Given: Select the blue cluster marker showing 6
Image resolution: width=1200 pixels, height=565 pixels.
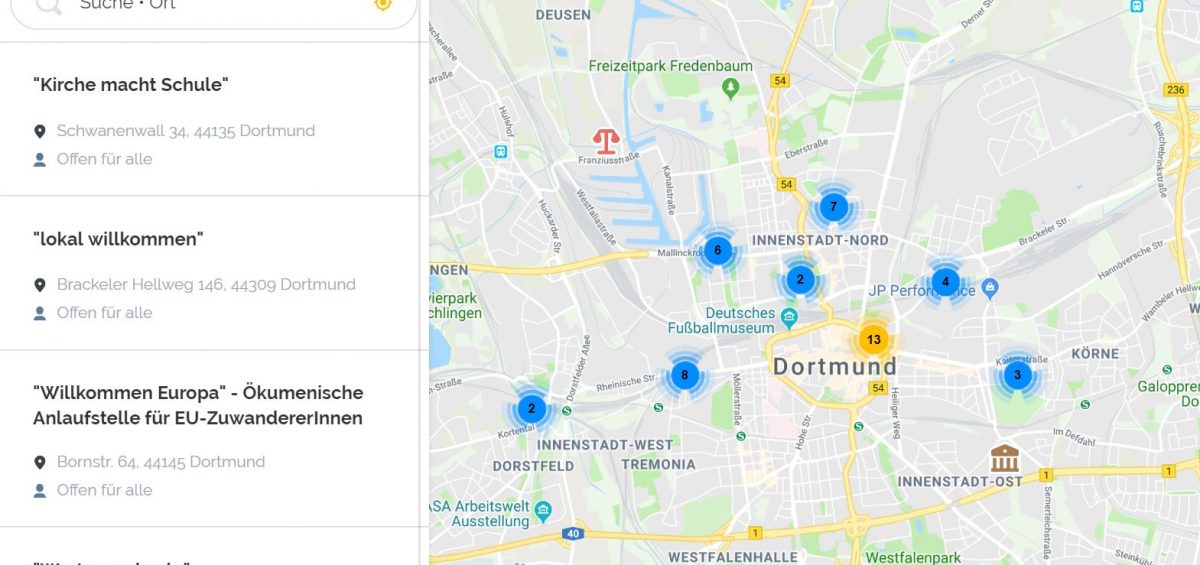Looking at the screenshot, I should click(717, 250).
